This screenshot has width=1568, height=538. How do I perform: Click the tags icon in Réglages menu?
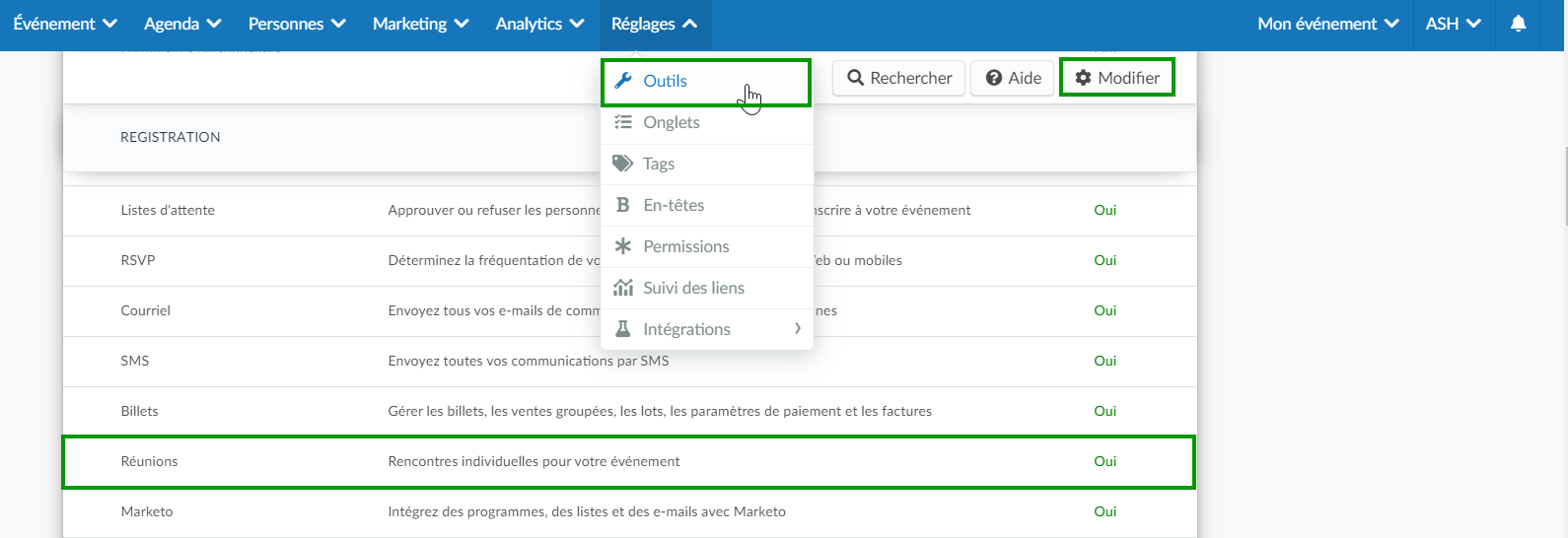point(623,164)
